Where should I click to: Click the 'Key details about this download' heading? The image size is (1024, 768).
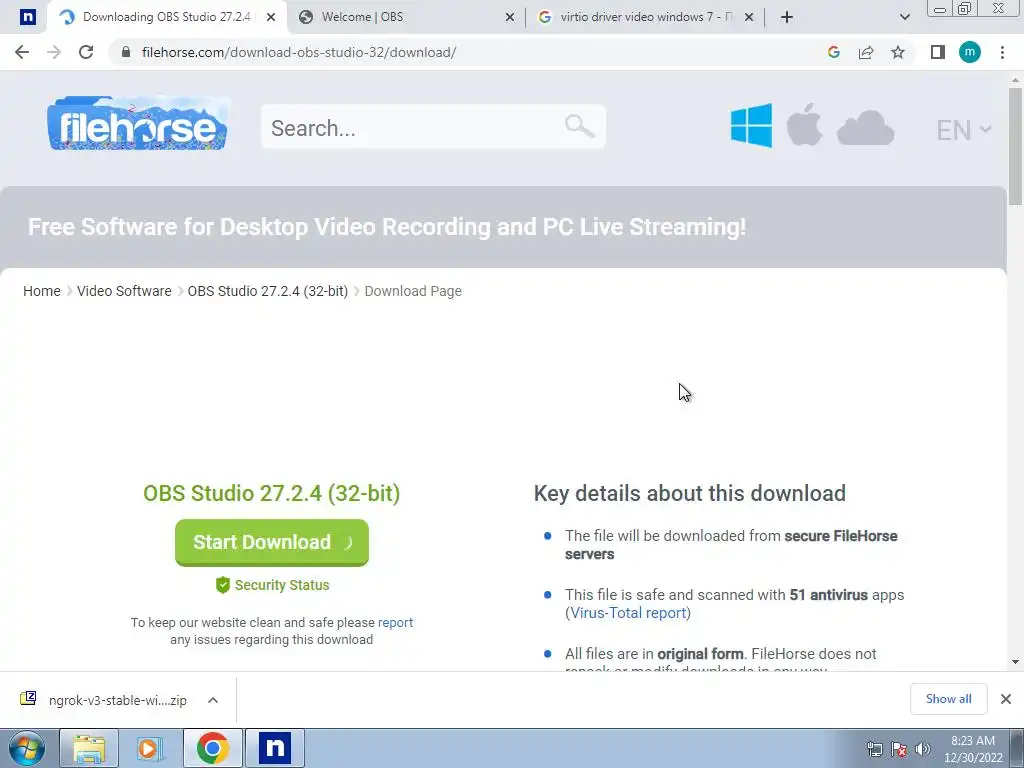[x=690, y=493]
